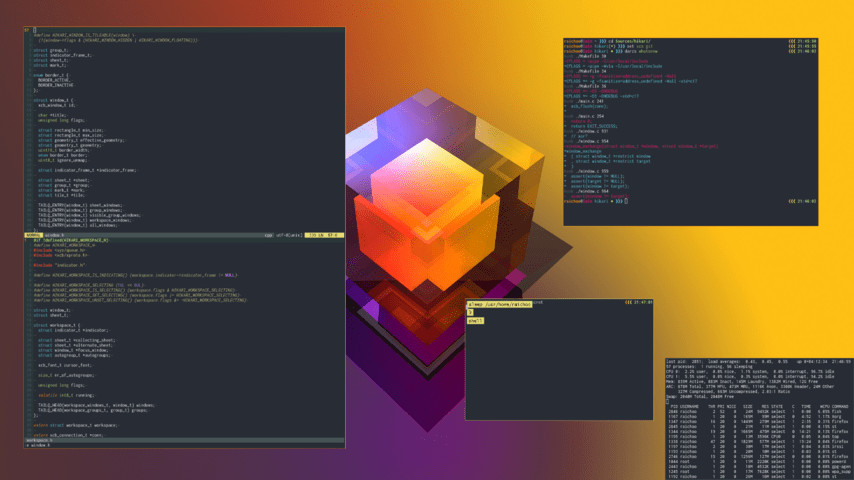Click the Xorg process row in top
This screenshot has width=854, height=480.
point(759,417)
